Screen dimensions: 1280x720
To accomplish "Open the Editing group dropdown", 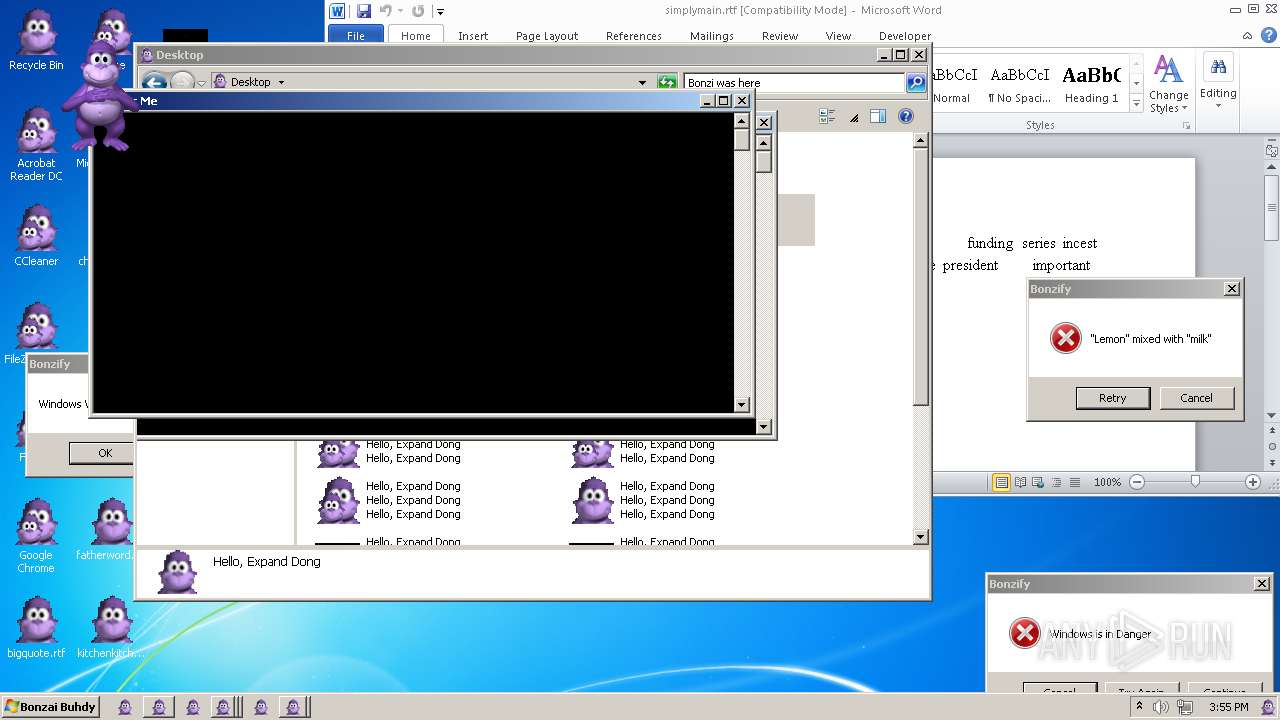I will click(x=1218, y=82).
